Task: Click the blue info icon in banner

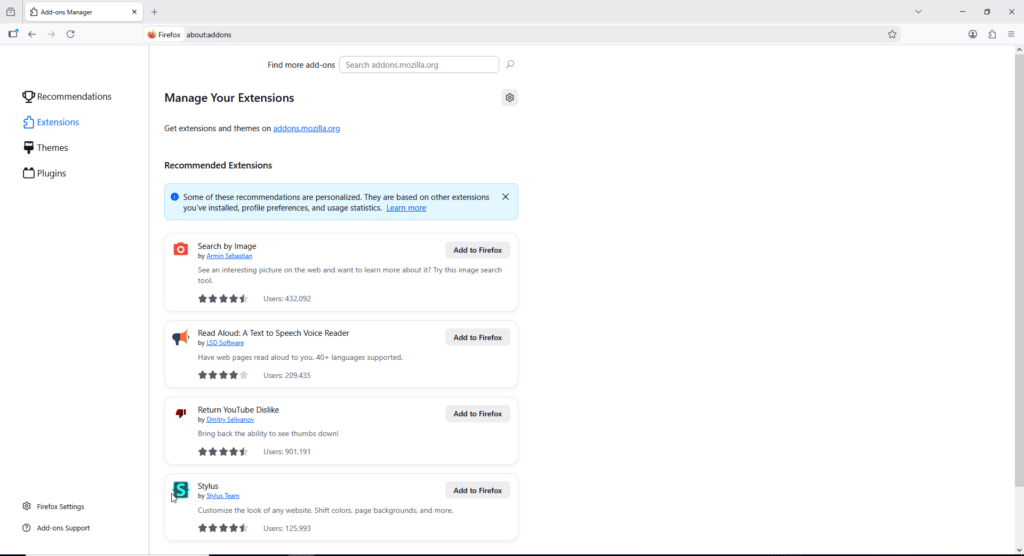Action: click(174, 197)
